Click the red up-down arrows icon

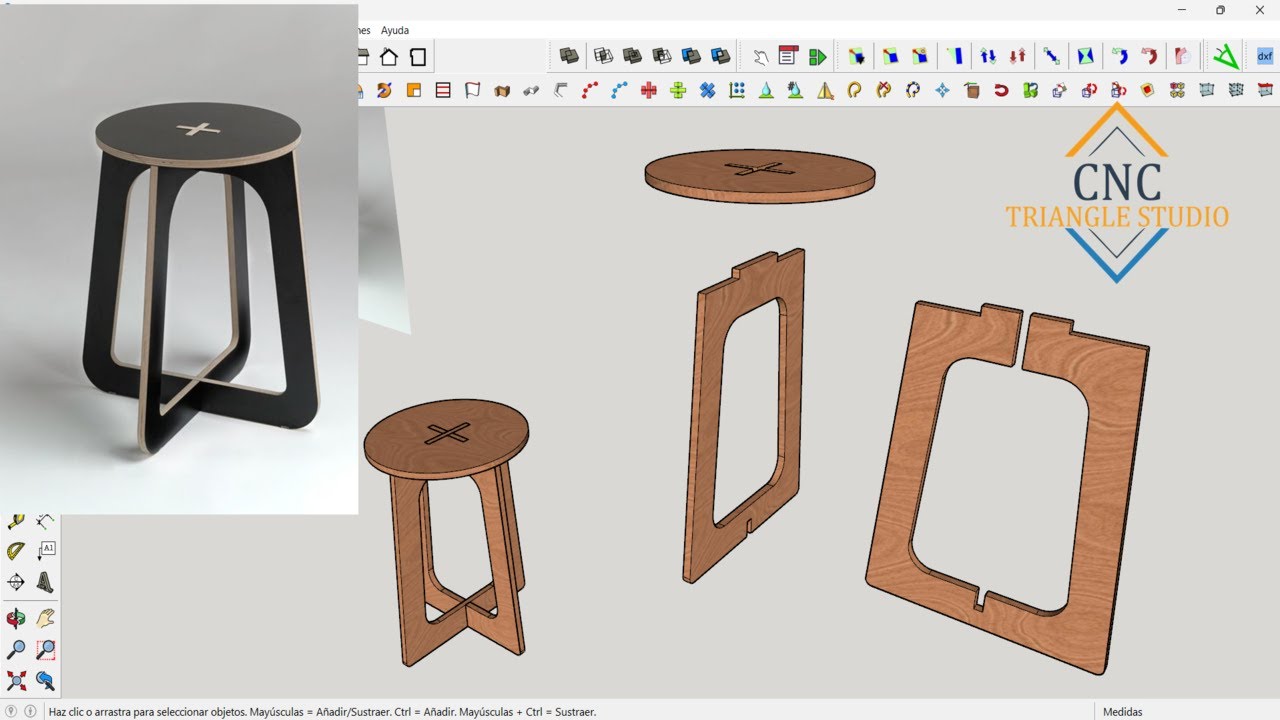(1018, 56)
